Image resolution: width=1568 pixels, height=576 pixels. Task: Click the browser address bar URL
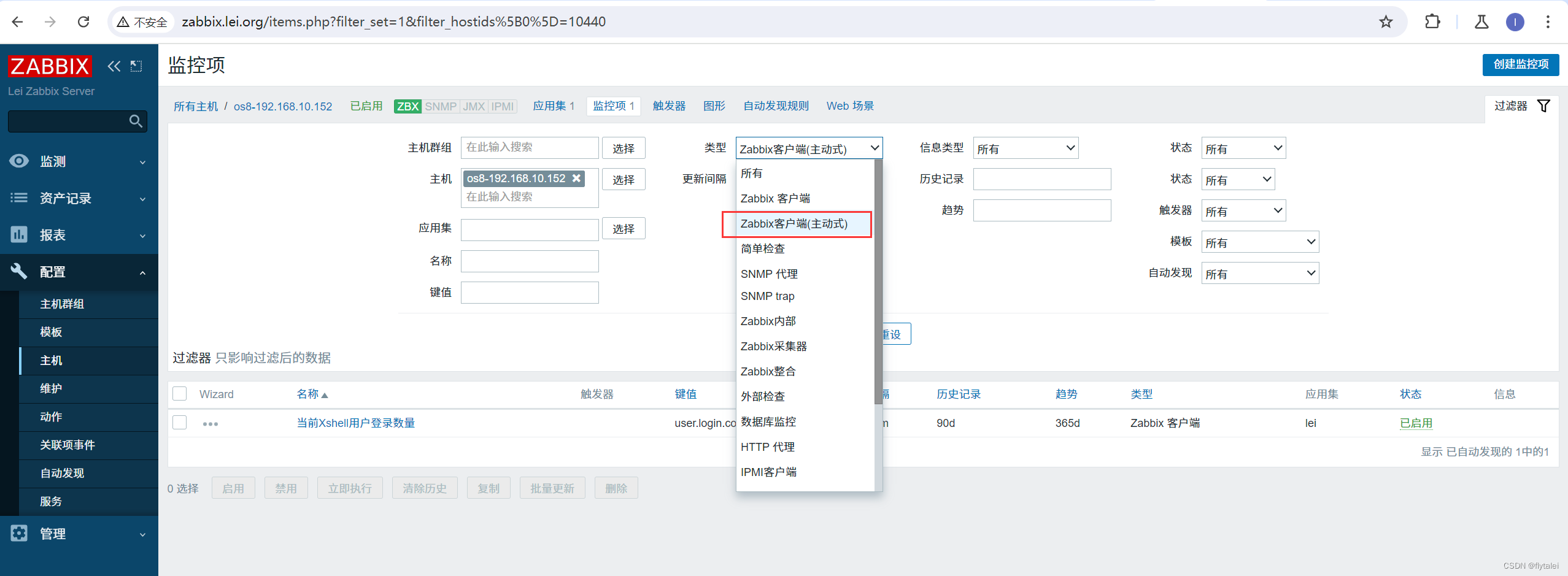pos(393,22)
